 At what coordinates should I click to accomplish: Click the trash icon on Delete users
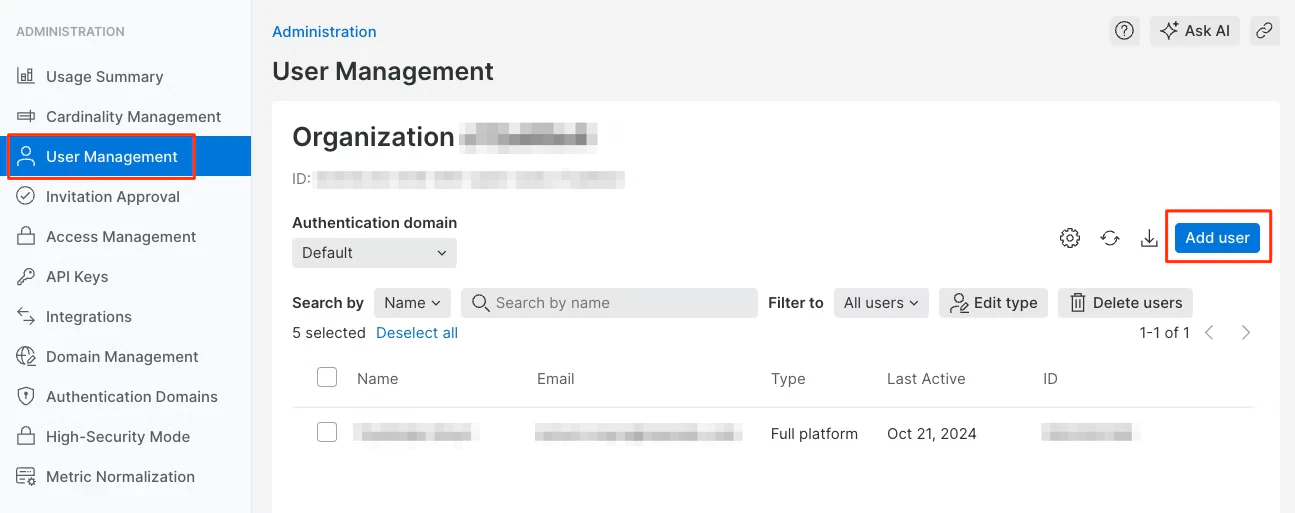1078,303
